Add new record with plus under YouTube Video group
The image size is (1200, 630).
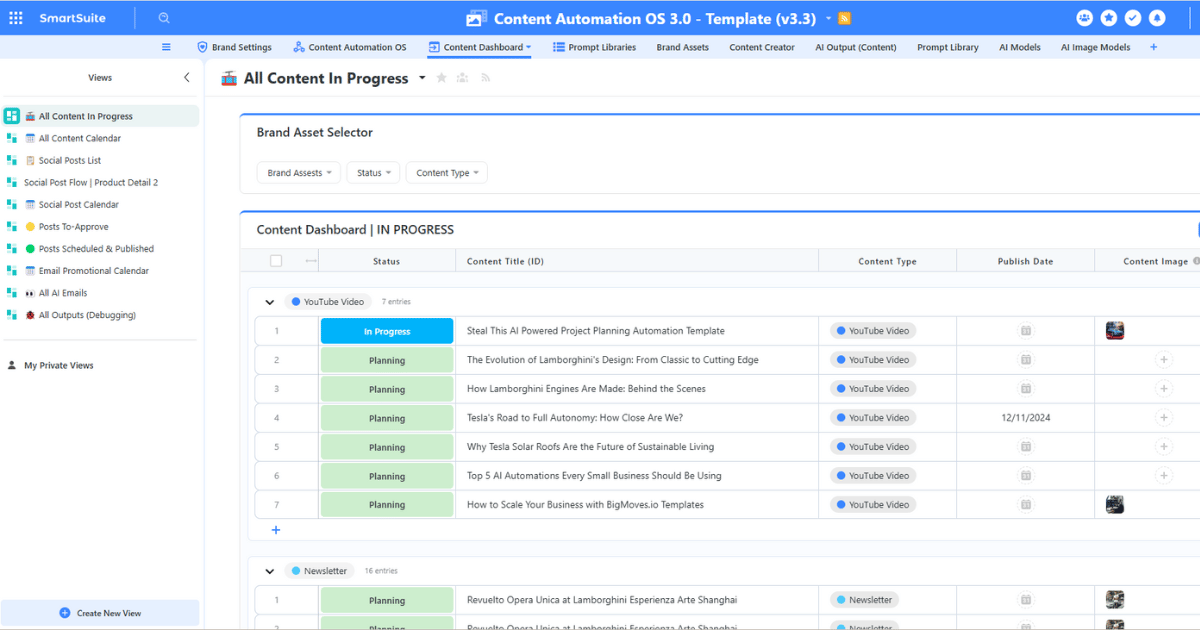[276, 530]
